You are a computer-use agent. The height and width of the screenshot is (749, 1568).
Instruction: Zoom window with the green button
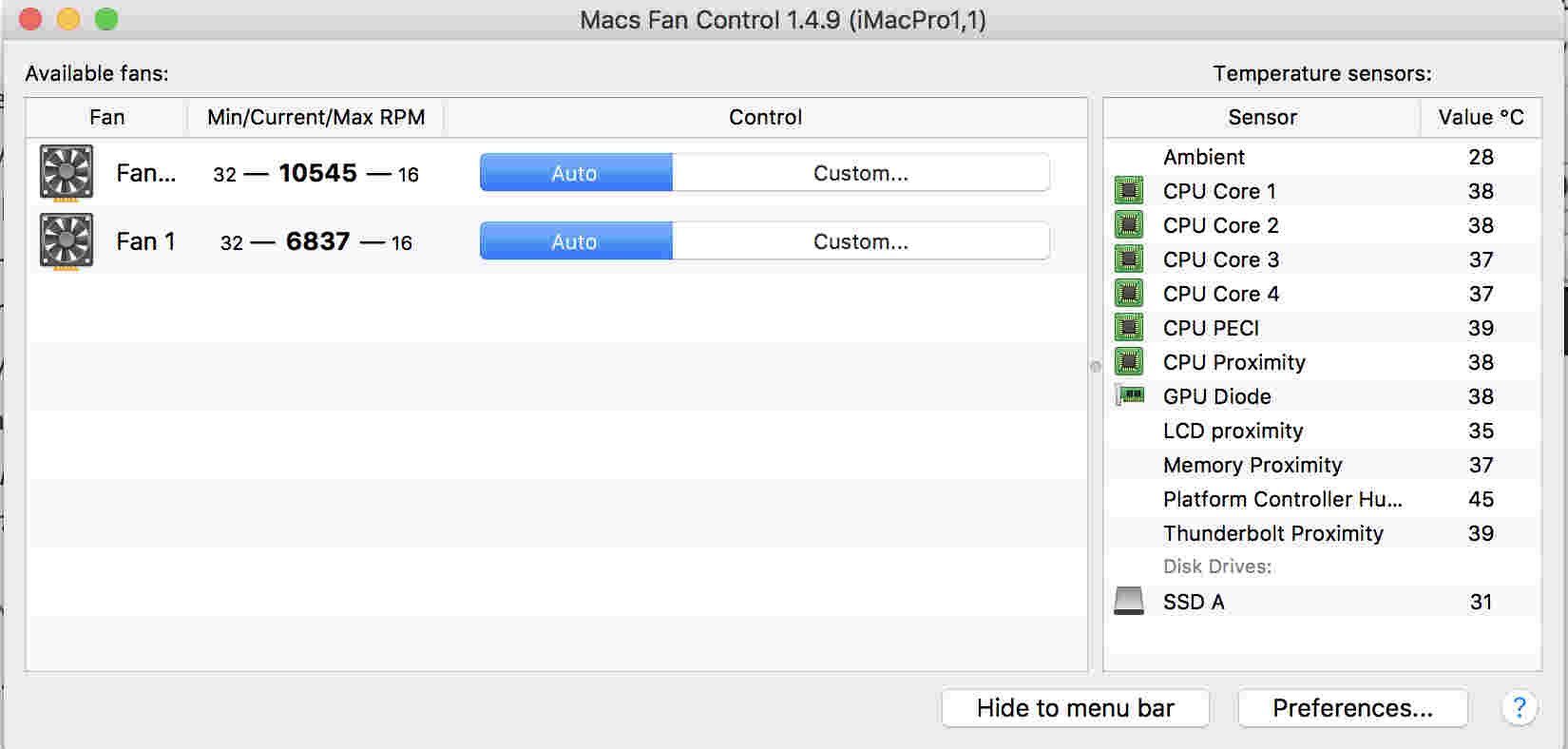(x=106, y=19)
